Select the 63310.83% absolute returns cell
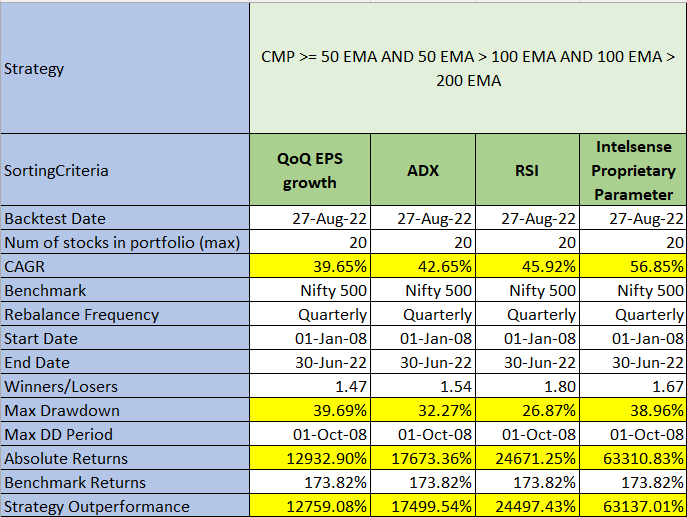The height and width of the screenshot is (517, 687). [632, 459]
